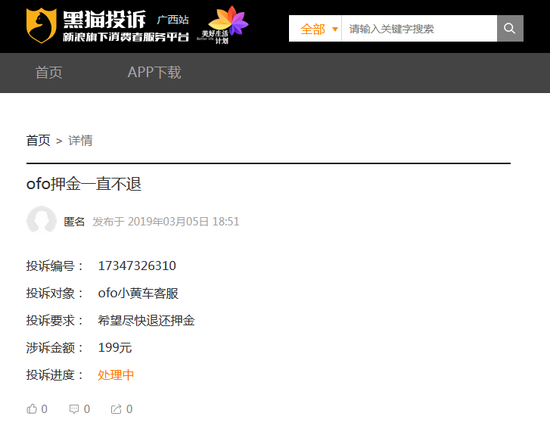This screenshot has height=435, width=550.
Task: Click the like count next to thumbs-up
Action: [x=44, y=409]
